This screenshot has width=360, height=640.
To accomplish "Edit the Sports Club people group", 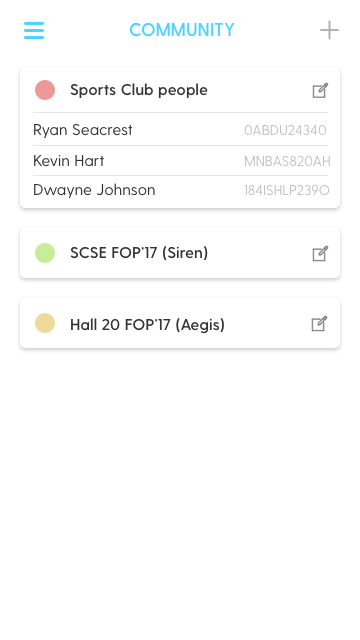I will (320, 91).
